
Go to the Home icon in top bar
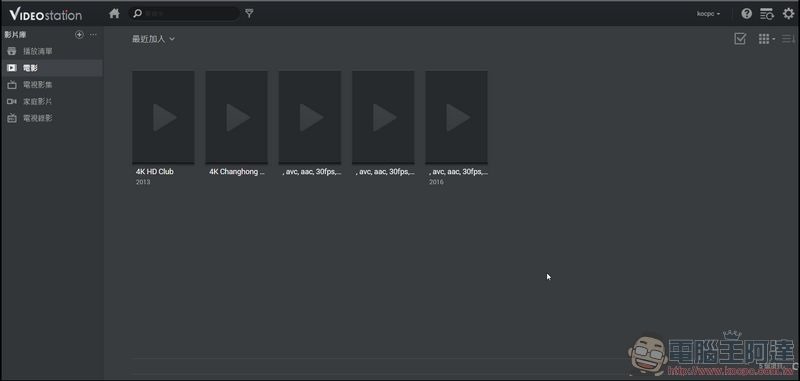click(x=114, y=14)
